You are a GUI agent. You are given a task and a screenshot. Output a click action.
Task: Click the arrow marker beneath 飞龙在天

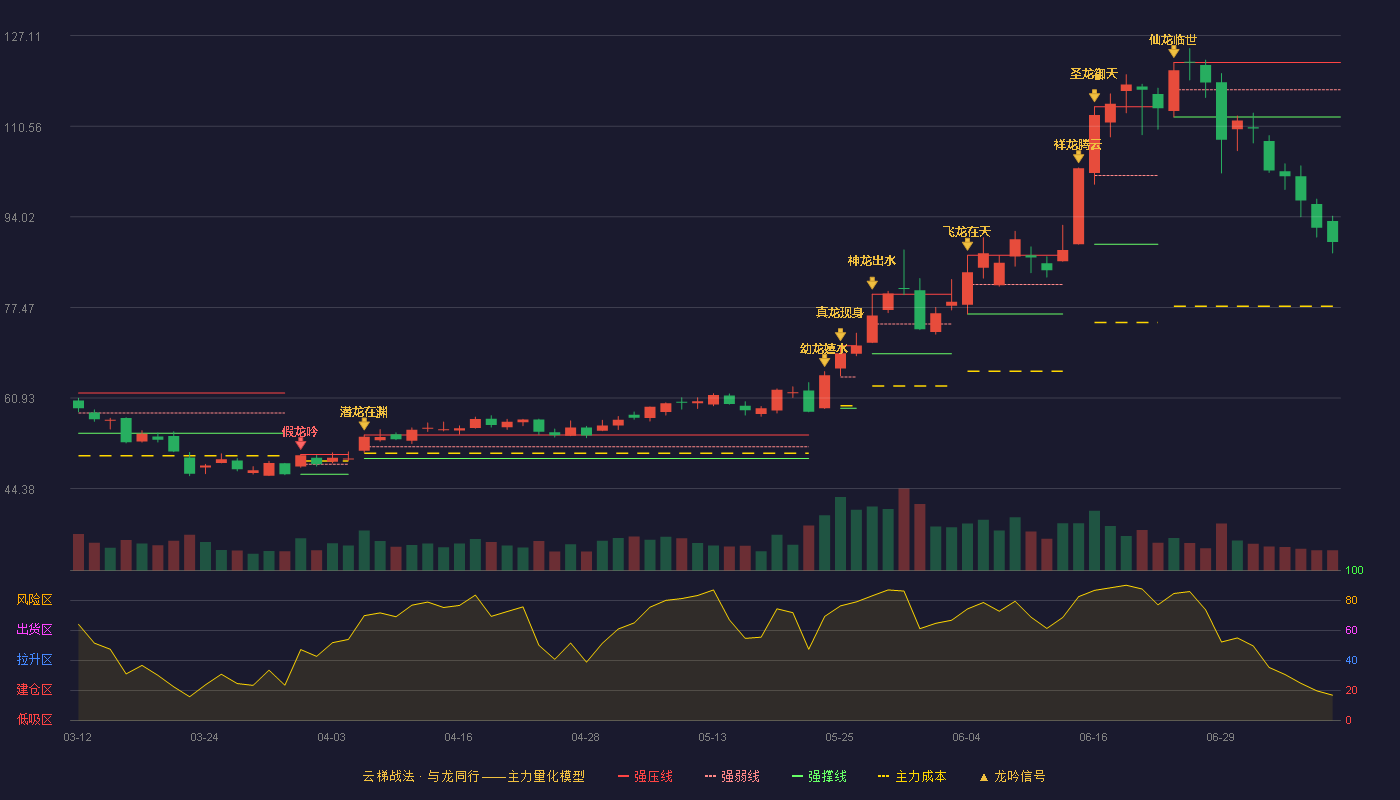(x=967, y=244)
